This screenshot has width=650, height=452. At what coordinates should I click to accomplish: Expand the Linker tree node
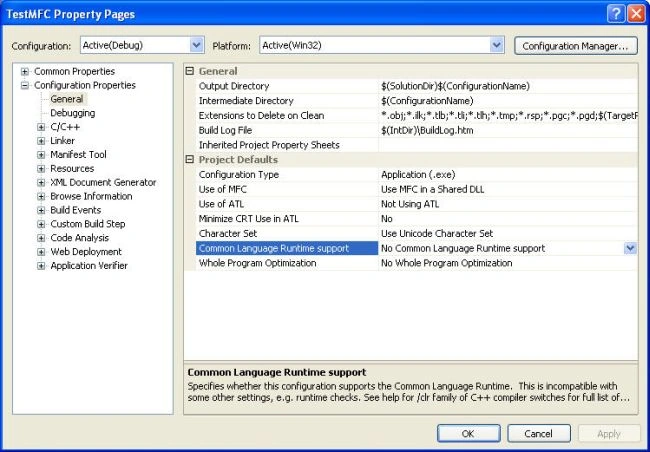pos(41,141)
